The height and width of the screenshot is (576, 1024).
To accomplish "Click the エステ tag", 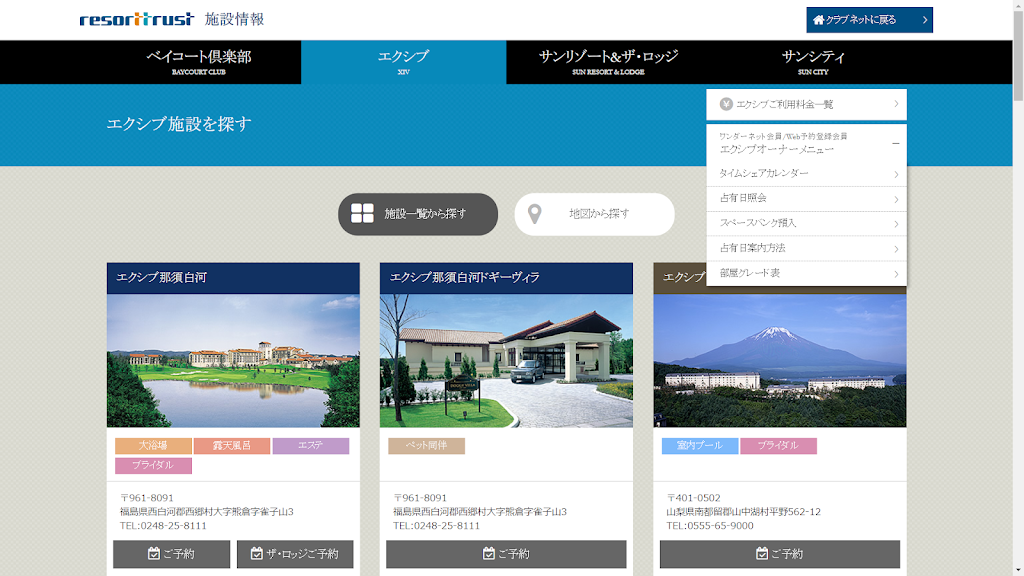I will click(311, 446).
